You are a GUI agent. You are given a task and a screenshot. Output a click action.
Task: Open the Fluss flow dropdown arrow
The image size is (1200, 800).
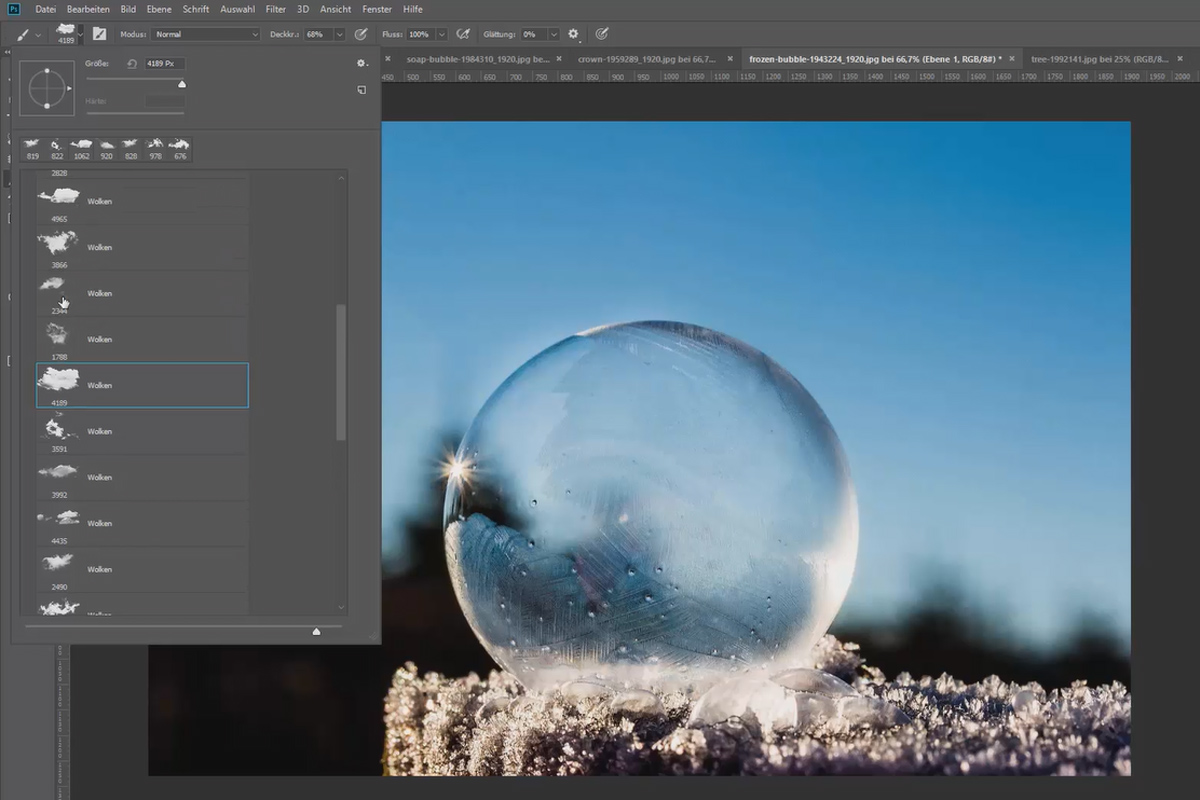click(x=441, y=34)
